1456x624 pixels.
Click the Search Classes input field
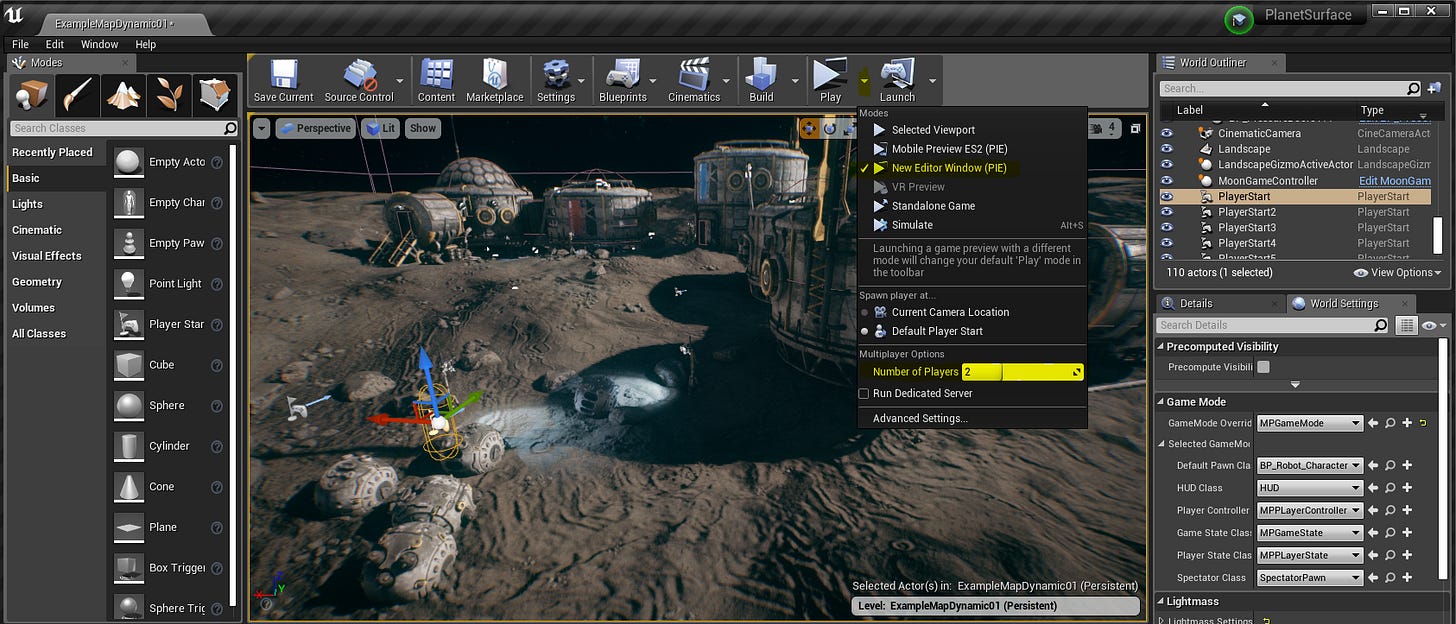[x=124, y=128]
